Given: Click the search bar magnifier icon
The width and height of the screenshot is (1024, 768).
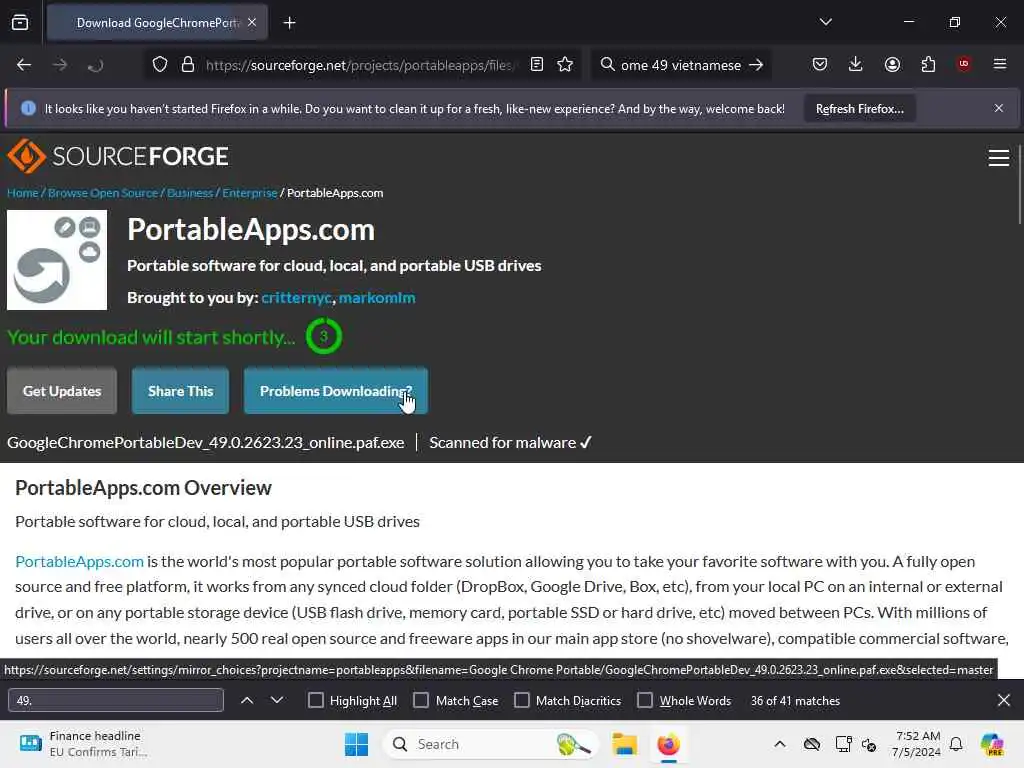Looking at the screenshot, I should [607, 64].
